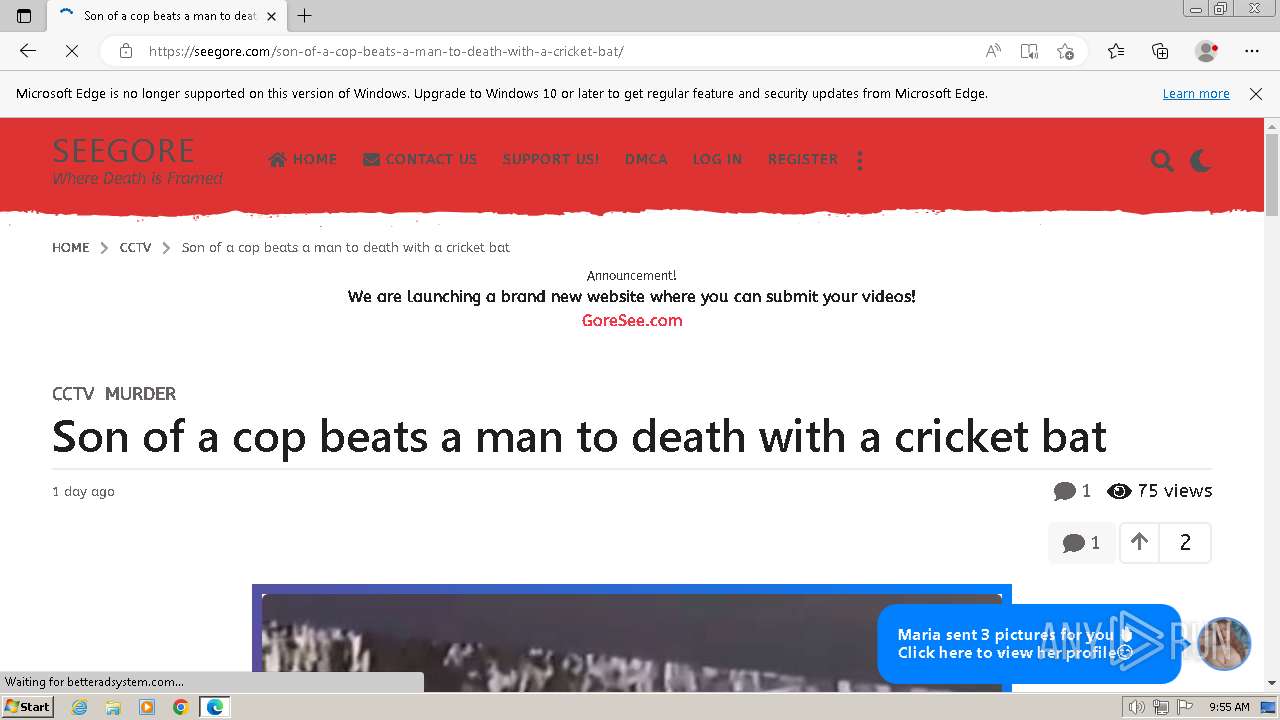Open Edge Settings and more menu
The width and height of the screenshot is (1280, 720).
(1252, 51)
